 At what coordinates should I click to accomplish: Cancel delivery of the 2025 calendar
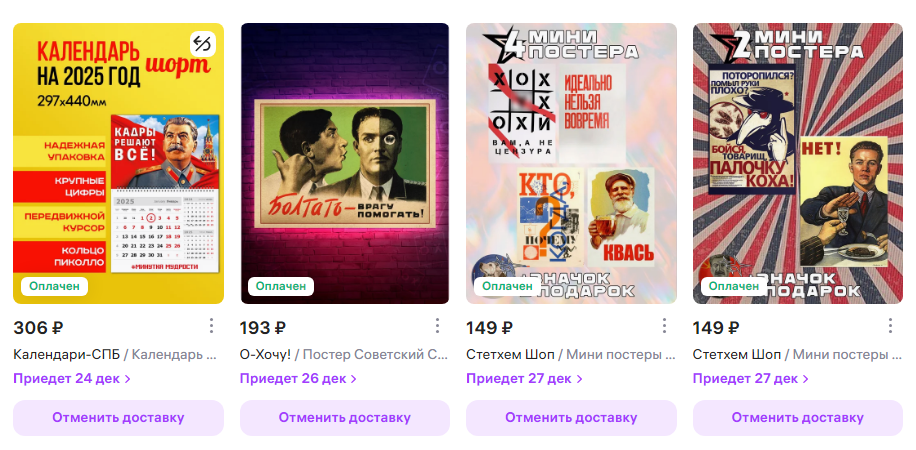click(x=119, y=418)
